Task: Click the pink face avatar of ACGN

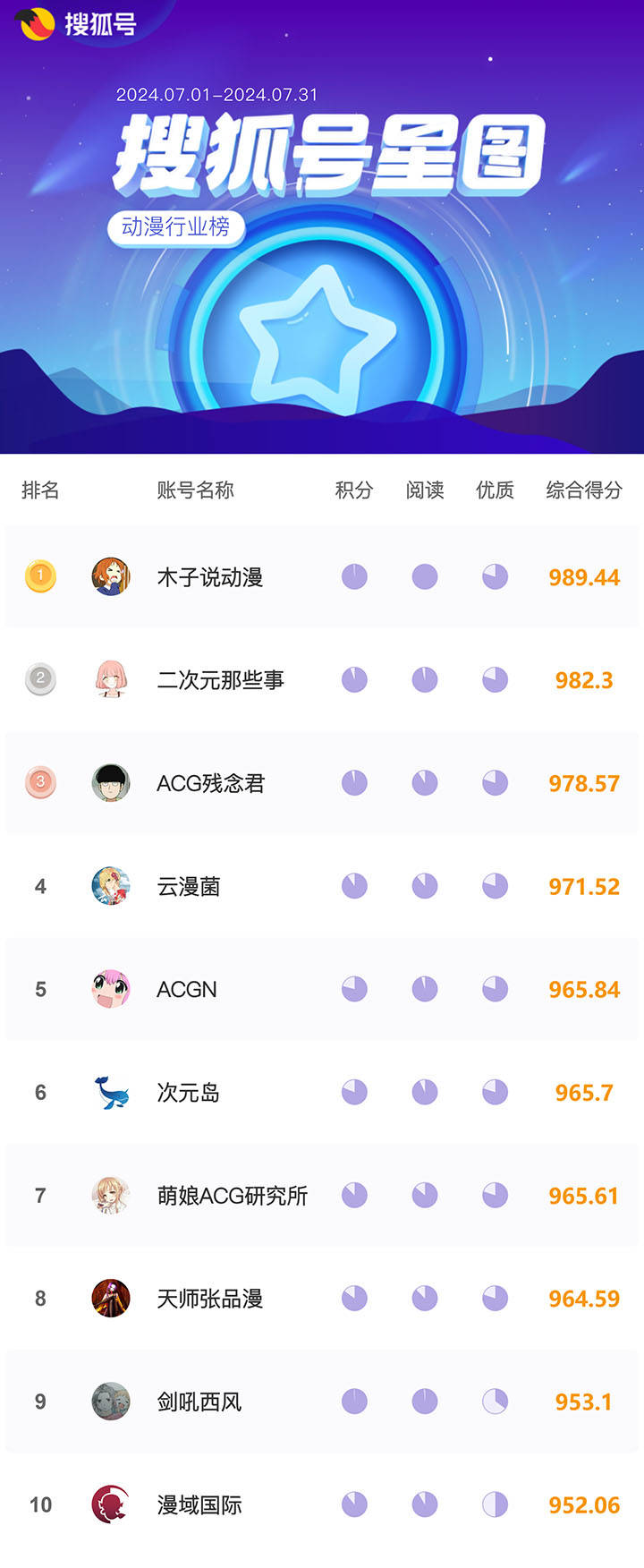Action: [111, 989]
